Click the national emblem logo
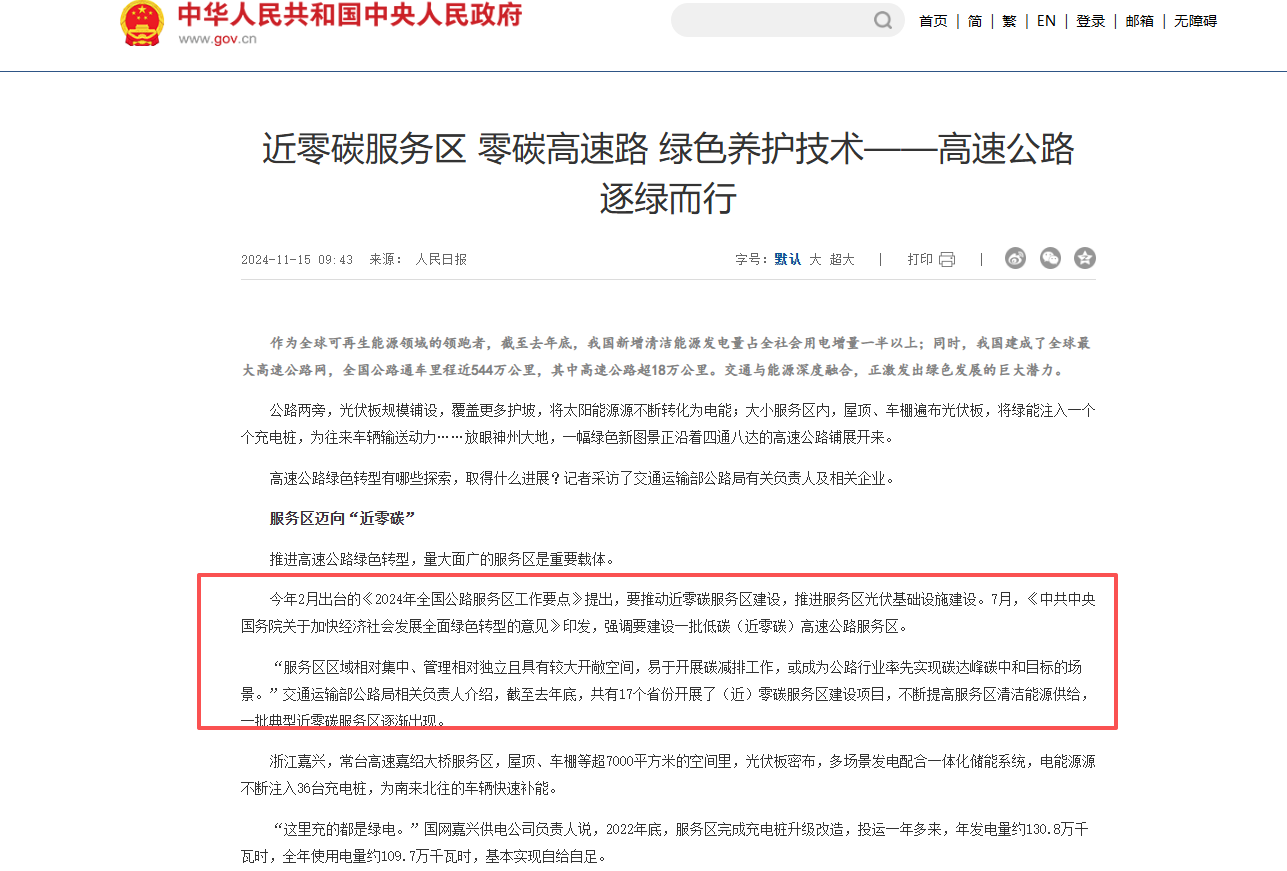 (x=142, y=22)
